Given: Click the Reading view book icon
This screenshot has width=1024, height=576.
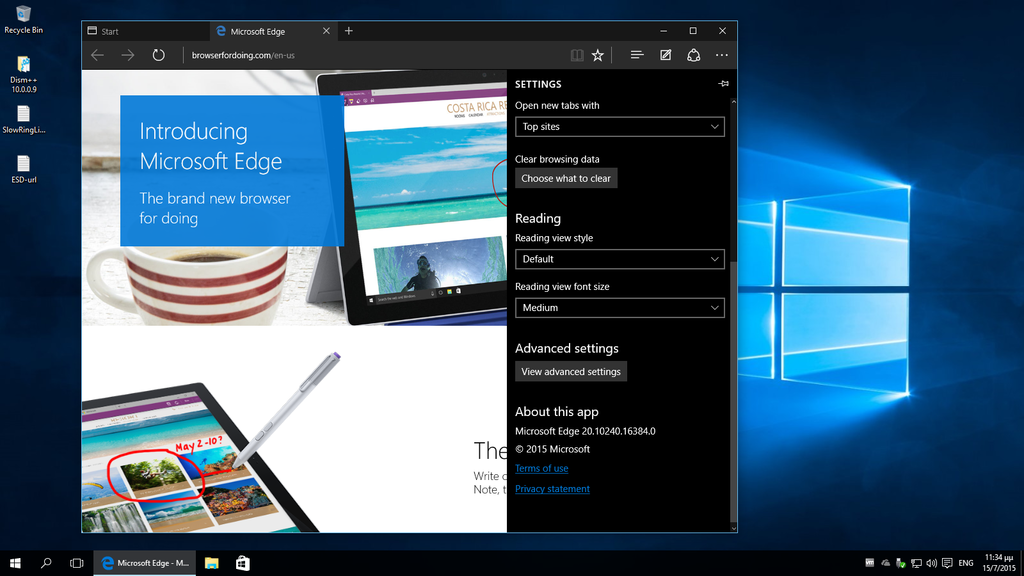Looking at the screenshot, I should pyautogui.click(x=577, y=55).
